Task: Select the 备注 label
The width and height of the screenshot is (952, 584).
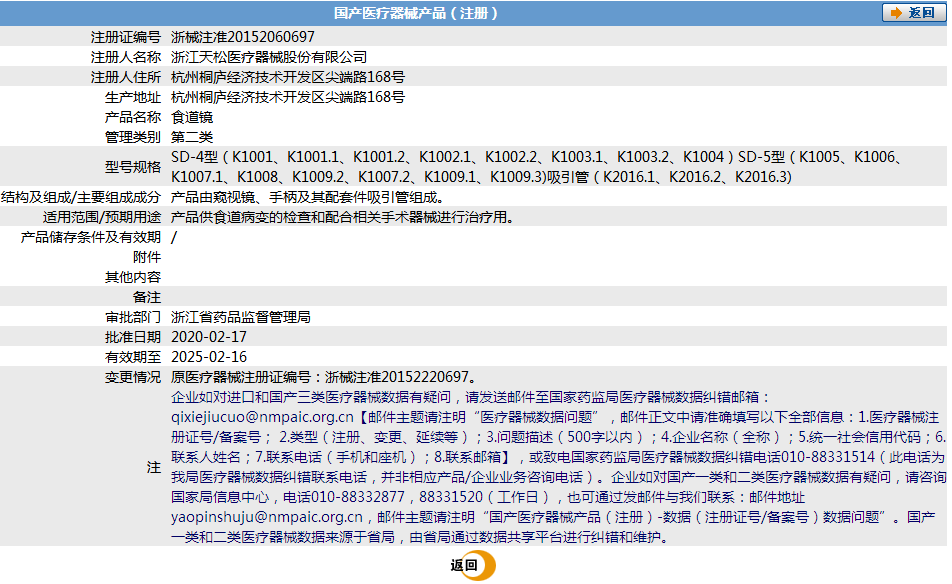Action: pyautogui.click(x=147, y=297)
